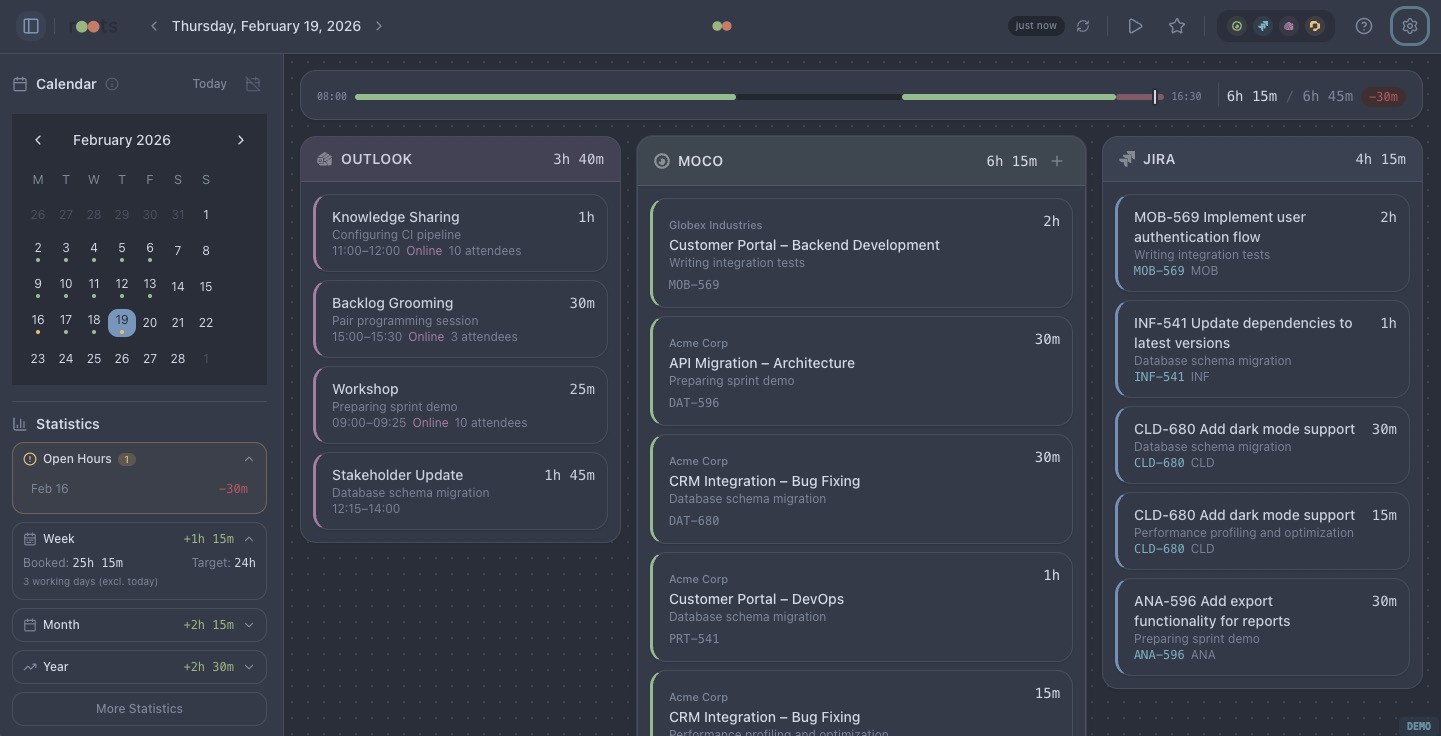This screenshot has width=1441, height=736.
Task: Click the help question mark icon
Action: coord(1364,26)
